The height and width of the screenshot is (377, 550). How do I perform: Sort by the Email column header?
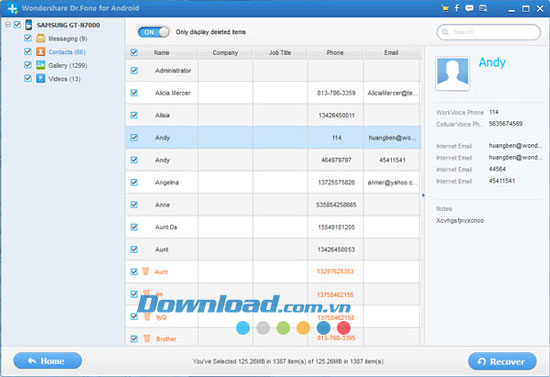coord(391,53)
